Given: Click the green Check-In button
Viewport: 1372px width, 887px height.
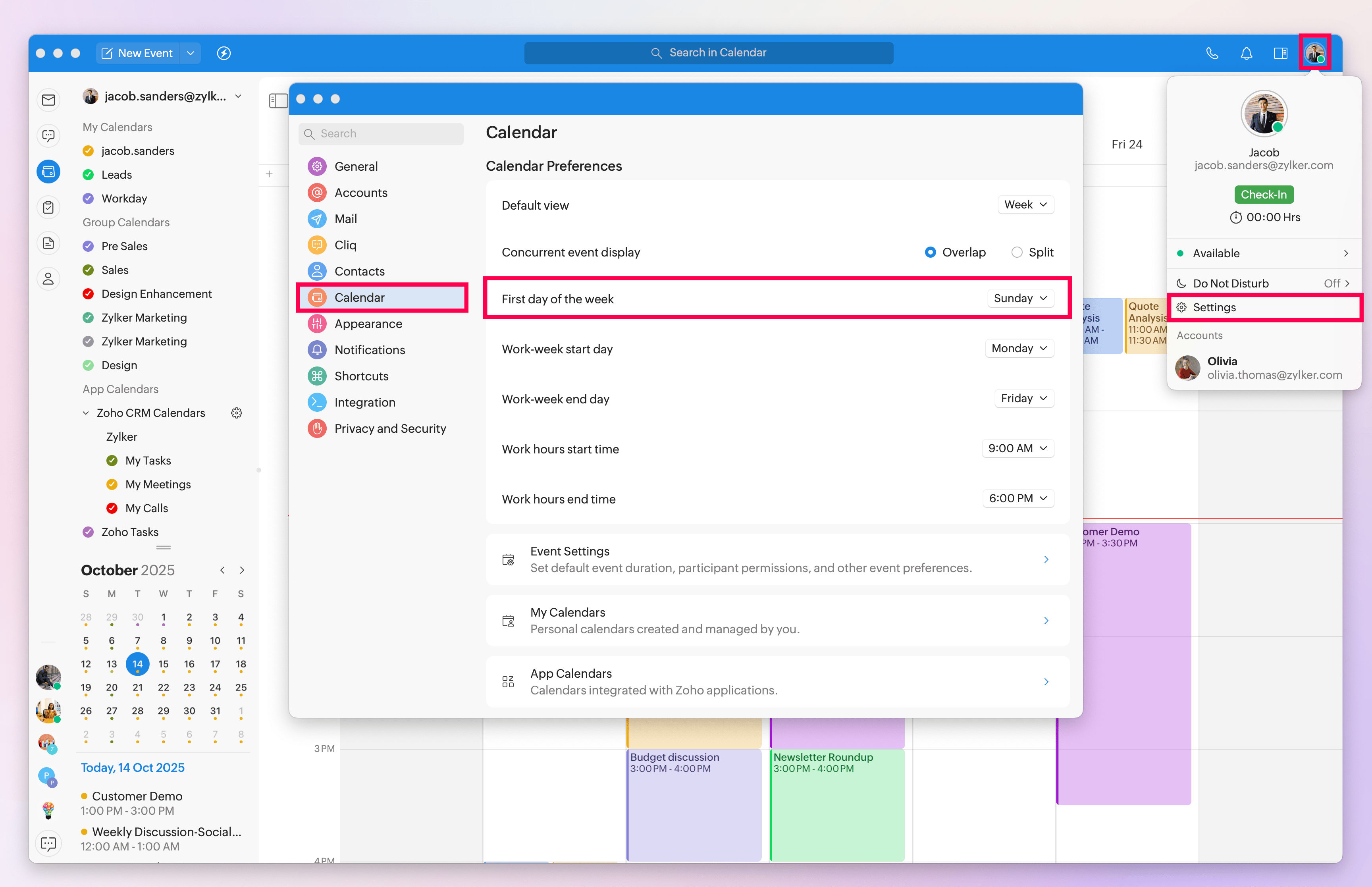Looking at the screenshot, I should tap(1264, 195).
